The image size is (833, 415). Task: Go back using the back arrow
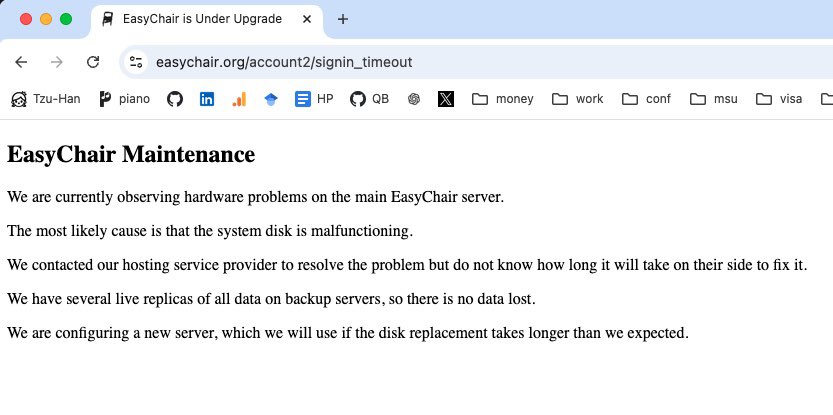coord(21,62)
